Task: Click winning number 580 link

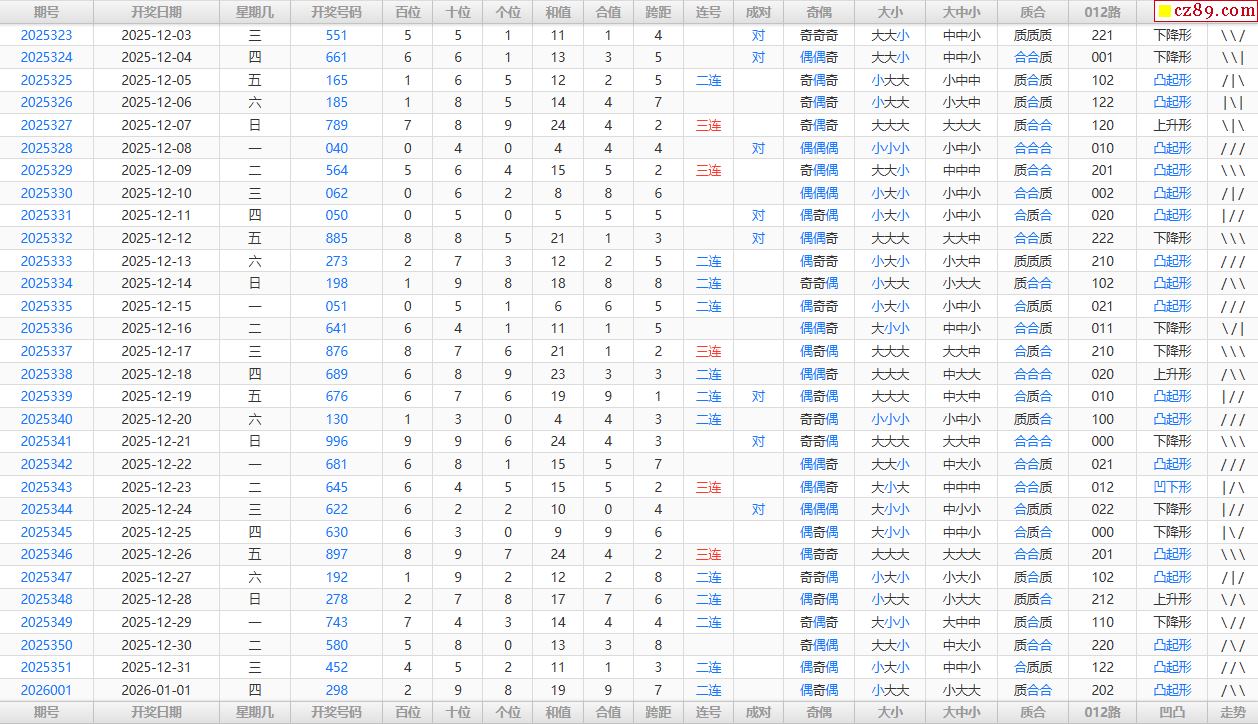Action: coord(337,645)
